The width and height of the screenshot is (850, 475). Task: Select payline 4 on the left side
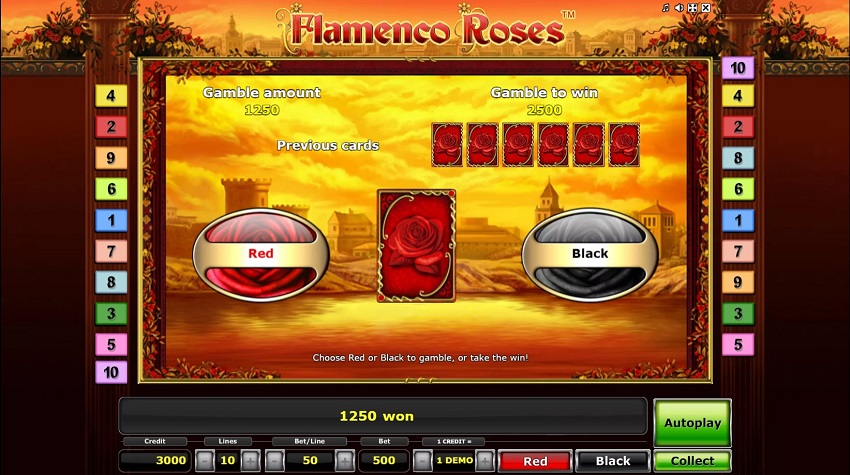point(111,96)
